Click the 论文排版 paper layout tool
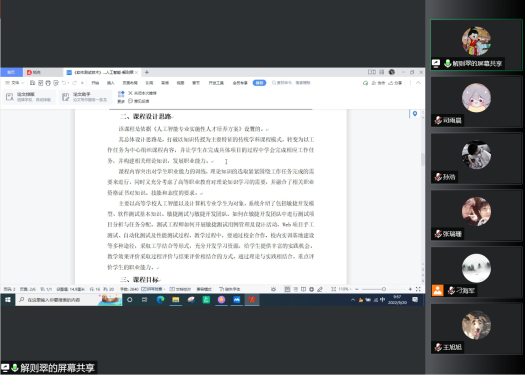The image size is (525, 375). click(29, 97)
